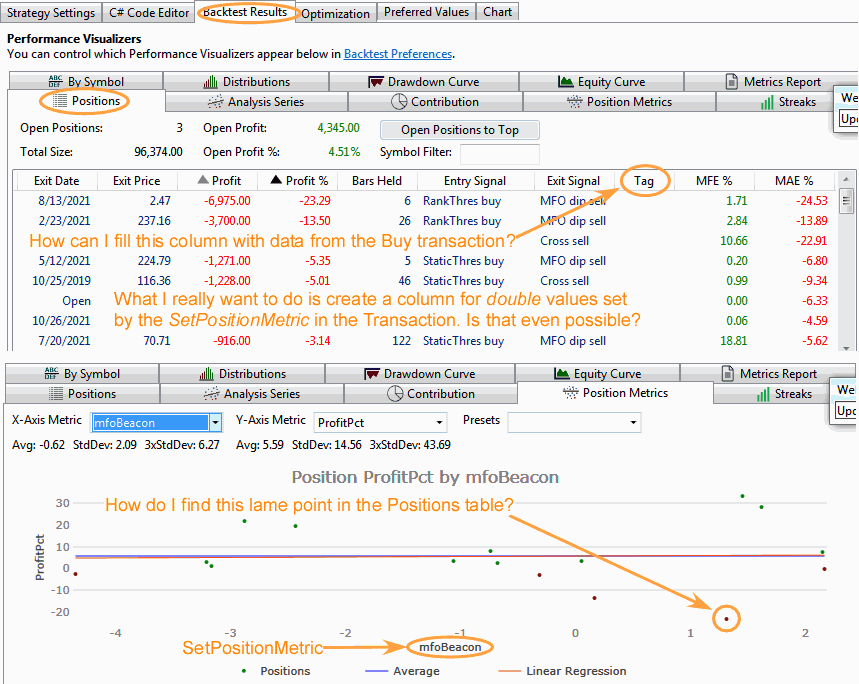Open the C# Code Editor tab
This screenshot has height=684, width=859.
[147, 13]
